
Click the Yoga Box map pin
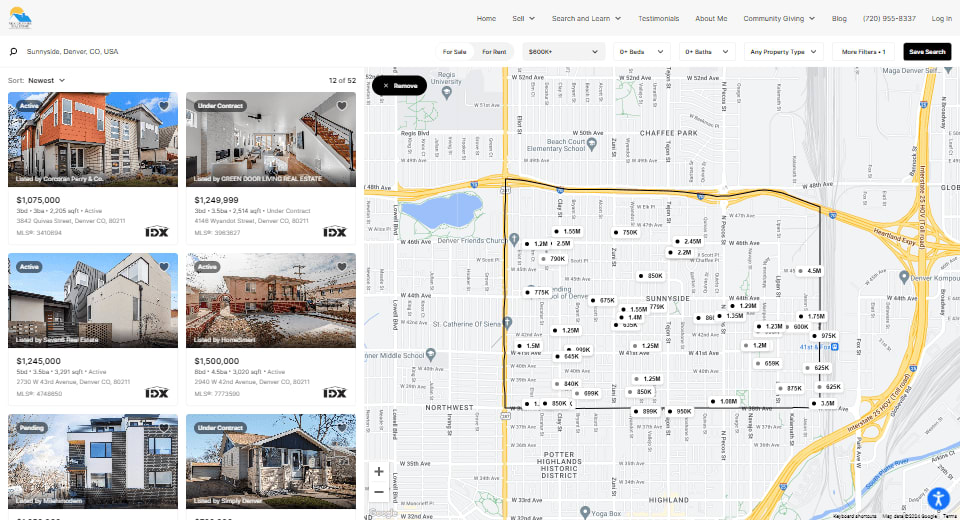pos(585,512)
